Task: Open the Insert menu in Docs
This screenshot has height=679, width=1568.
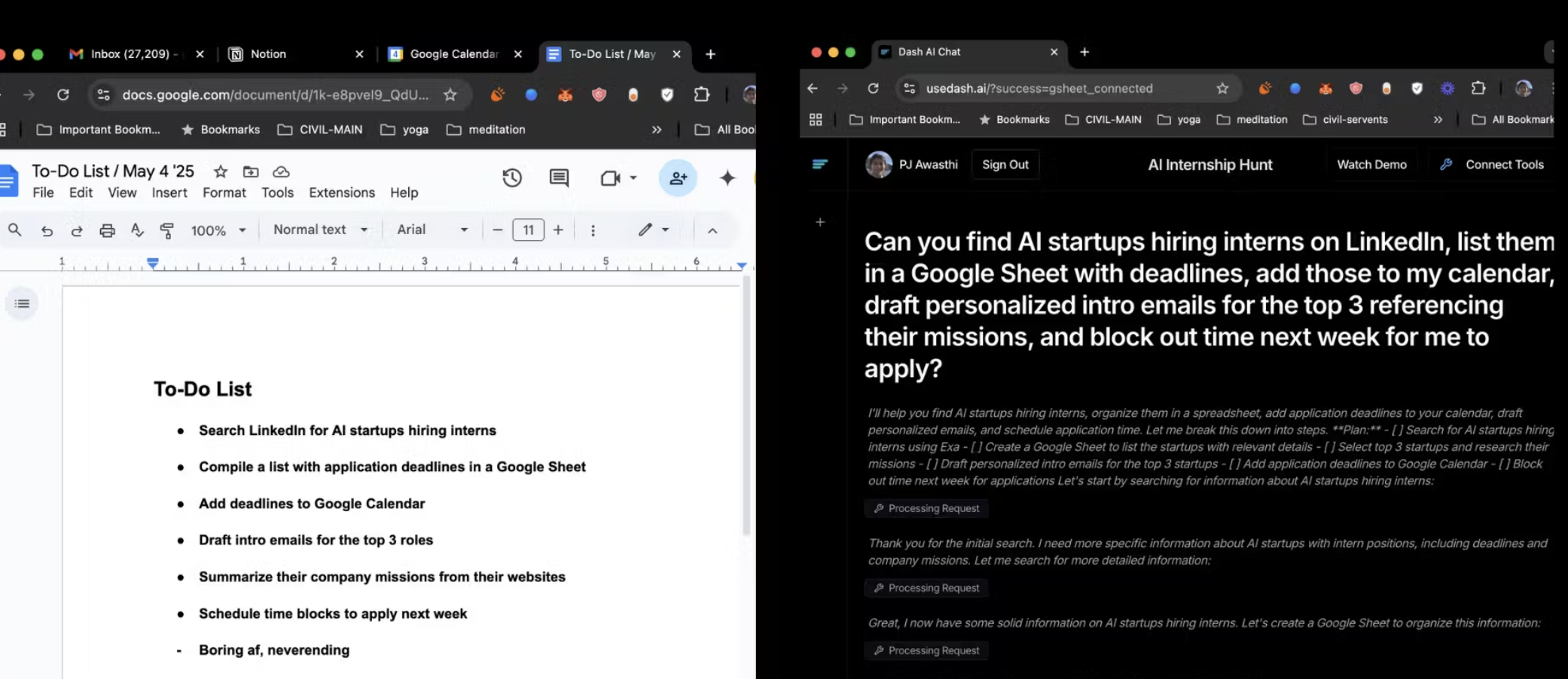Action: click(x=169, y=193)
